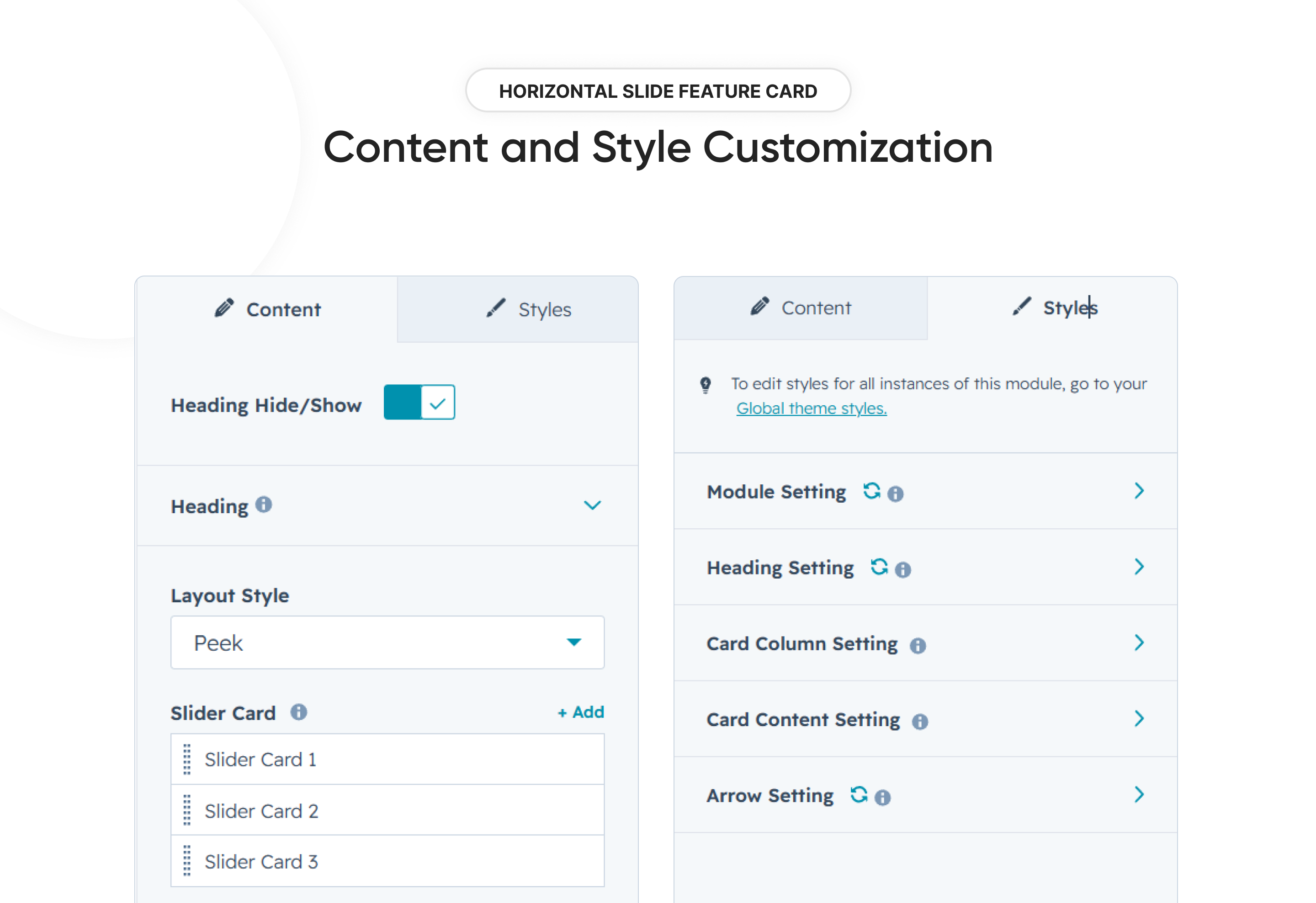Switch to Content tab in left panel
Screen dimensions: 1316x903
[267, 309]
